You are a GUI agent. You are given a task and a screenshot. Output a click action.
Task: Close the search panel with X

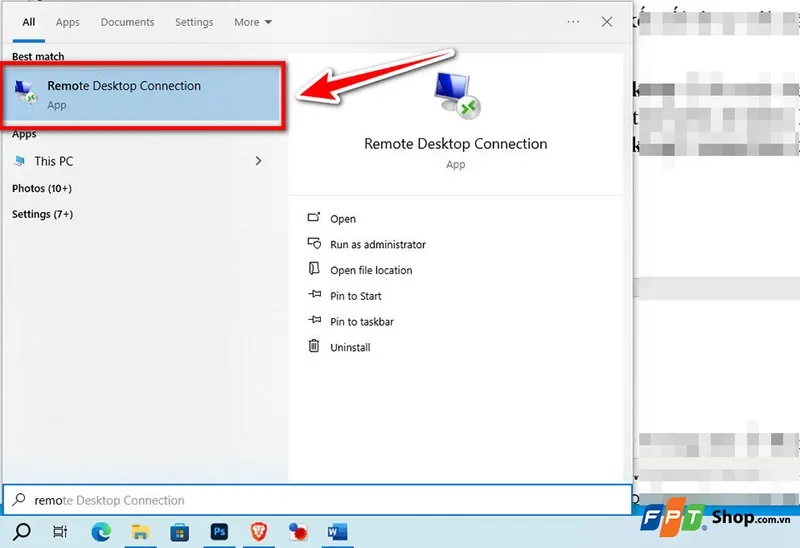click(x=607, y=21)
